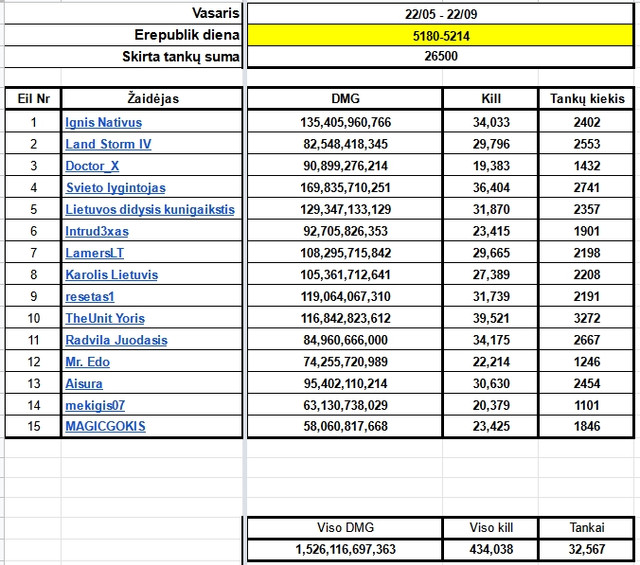The image size is (640, 565).
Task: Follow the Svieto lygintojas link
Action: tap(116, 188)
